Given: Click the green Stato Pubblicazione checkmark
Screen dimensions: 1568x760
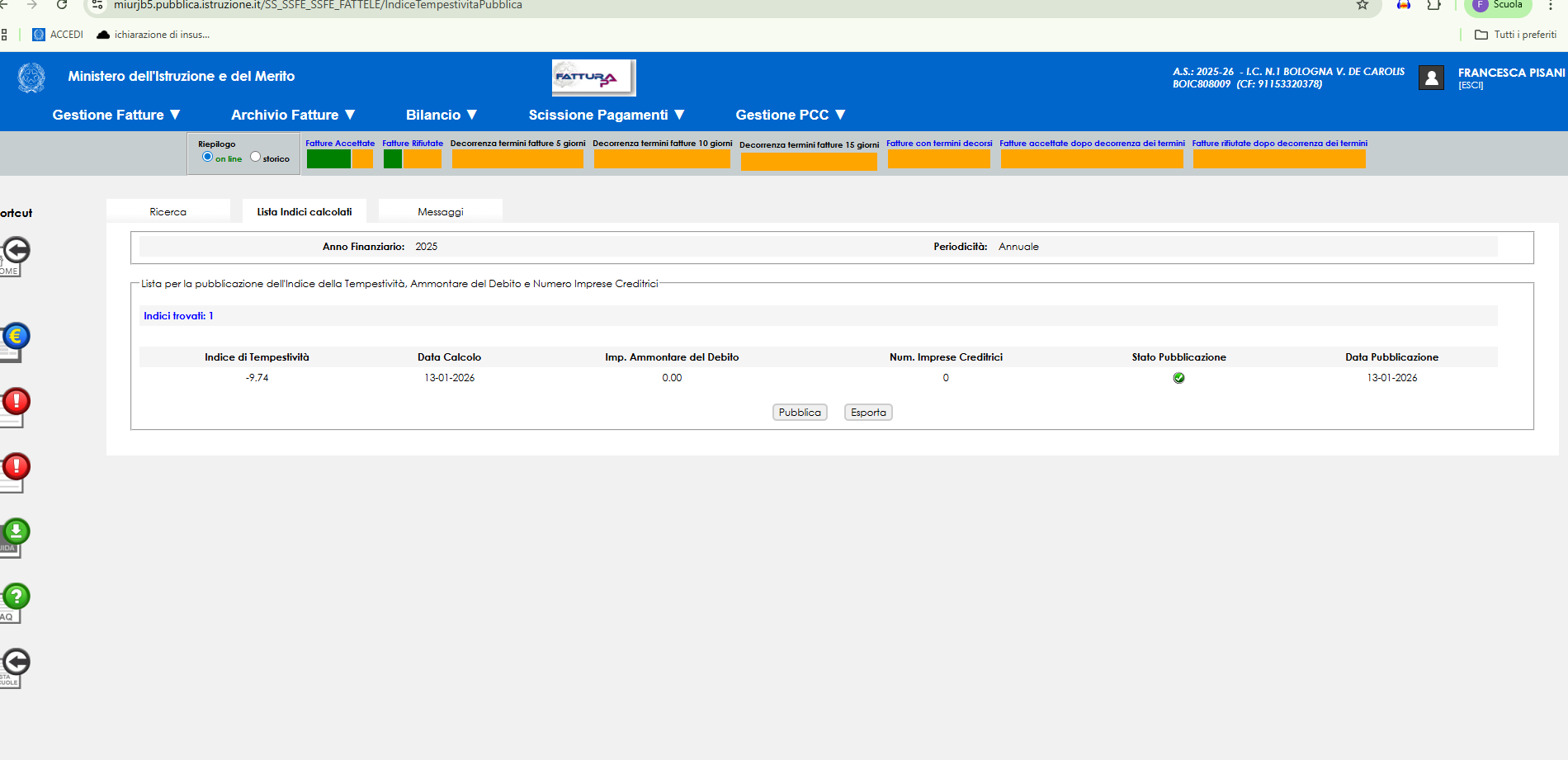Looking at the screenshot, I should pyautogui.click(x=1178, y=378).
